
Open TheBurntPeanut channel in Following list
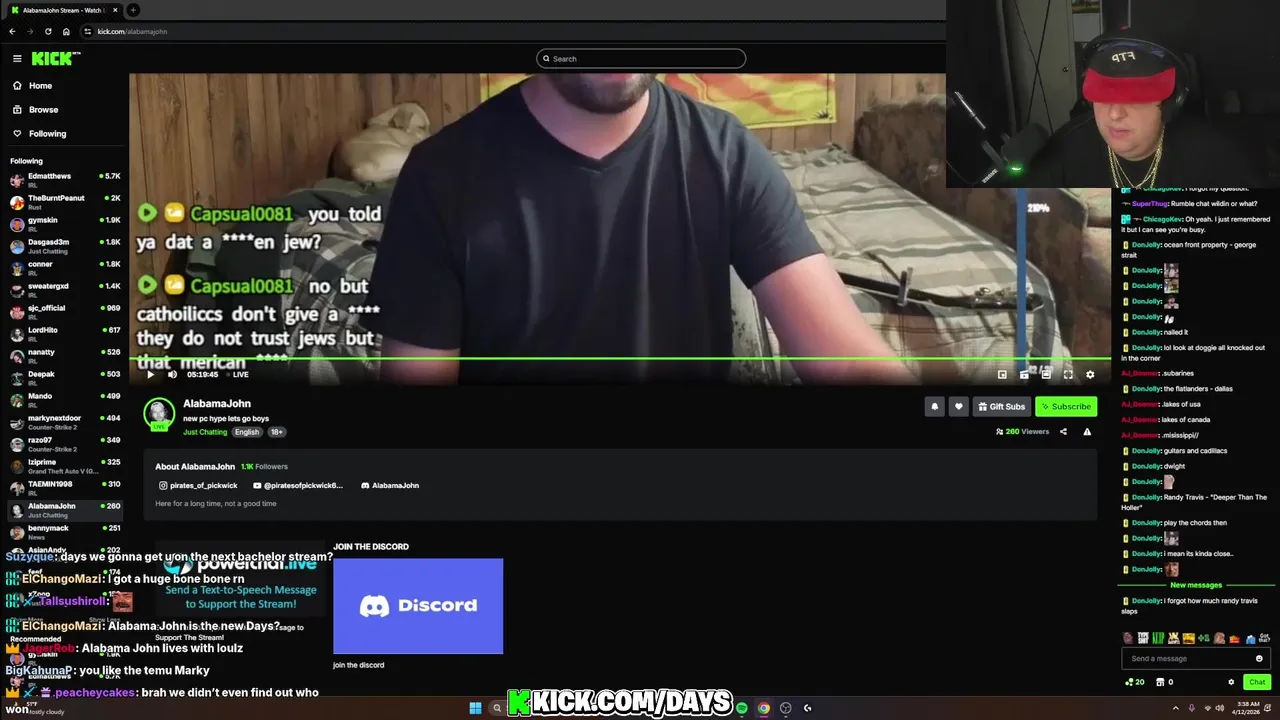coord(64,202)
